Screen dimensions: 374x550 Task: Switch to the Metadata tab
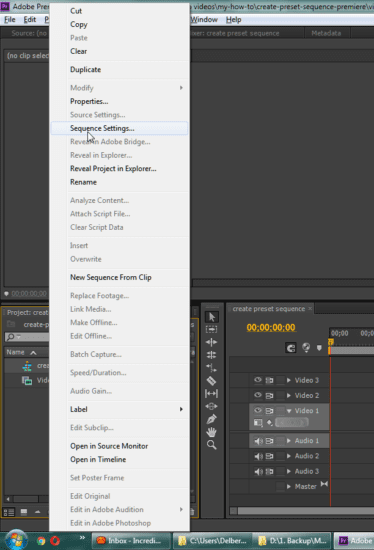tap(326, 33)
